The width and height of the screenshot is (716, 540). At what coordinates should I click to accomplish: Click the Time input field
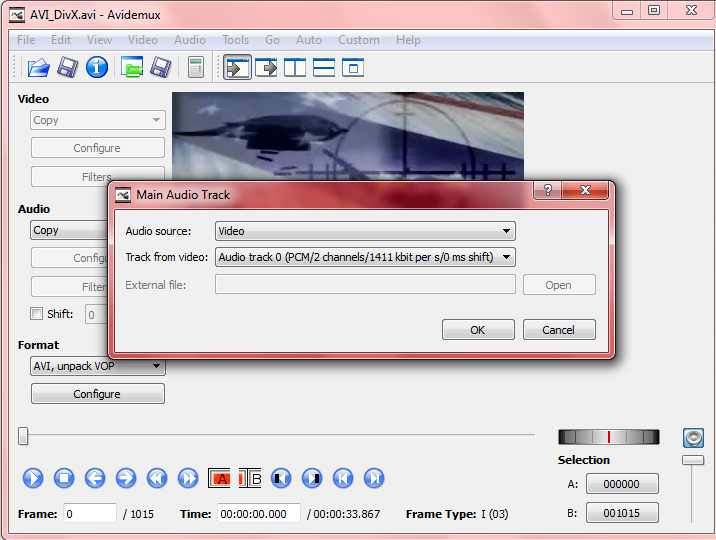[259, 514]
